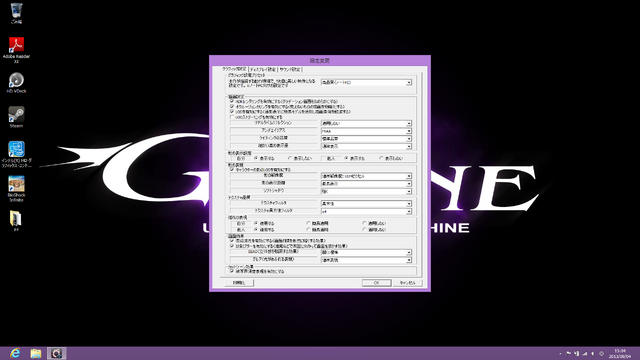Open the graphics preset dropdown
Screen dimensions: 640x360
click(366, 82)
